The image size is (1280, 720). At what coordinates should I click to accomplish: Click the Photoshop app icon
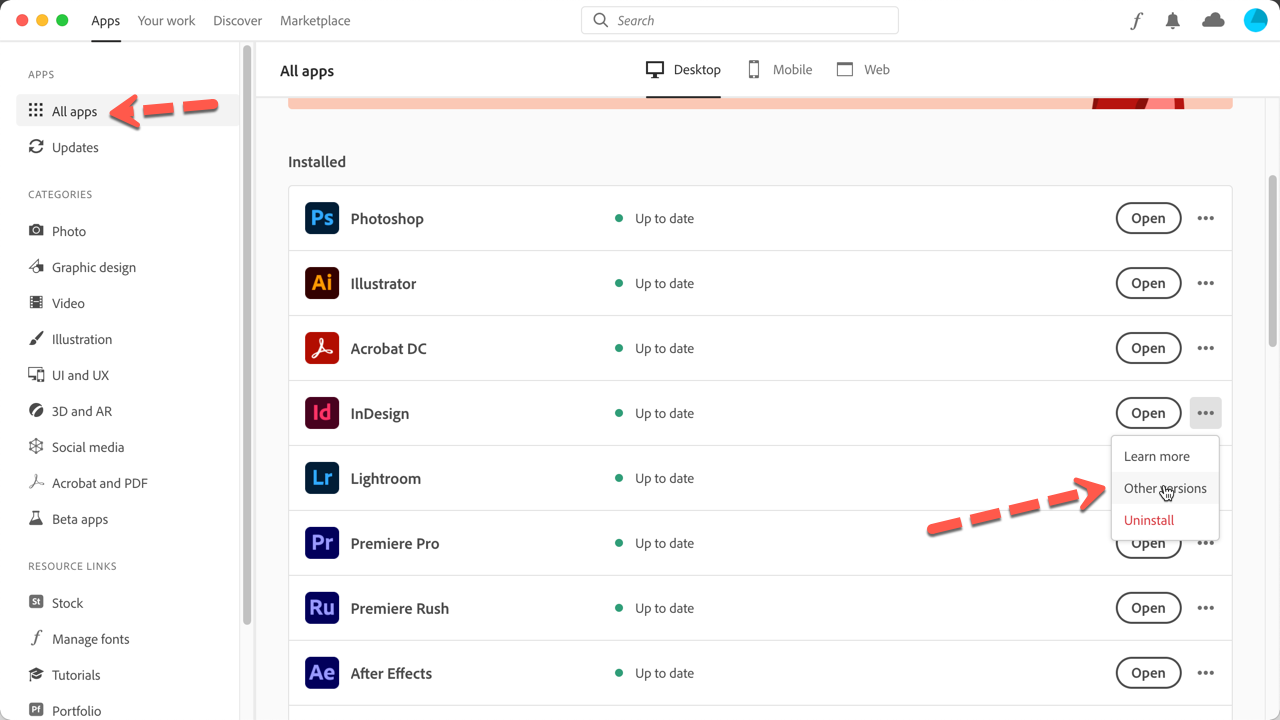coord(322,218)
